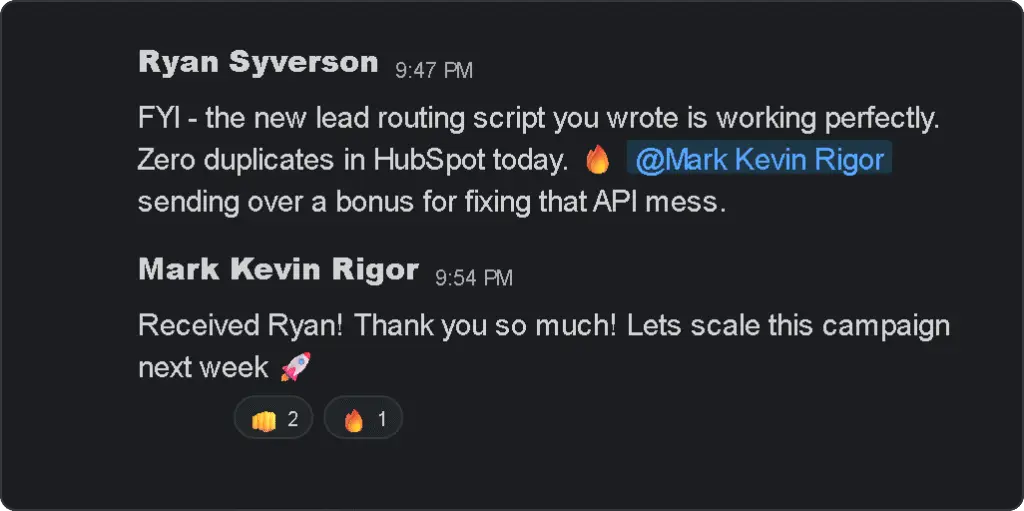This screenshot has width=1024, height=511.
Task: Click the 9:47 PM message timestamp
Action: click(434, 70)
